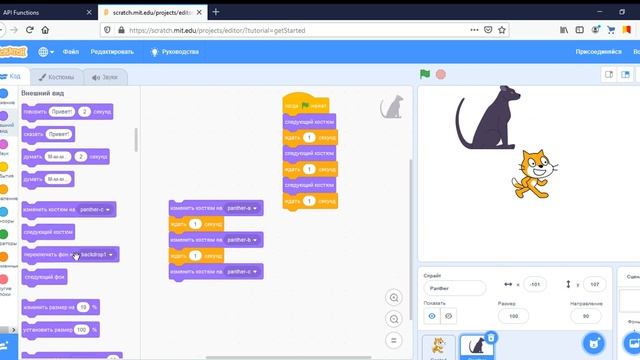
Task: Stop the project with the red stop button
Action: coord(441,74)
